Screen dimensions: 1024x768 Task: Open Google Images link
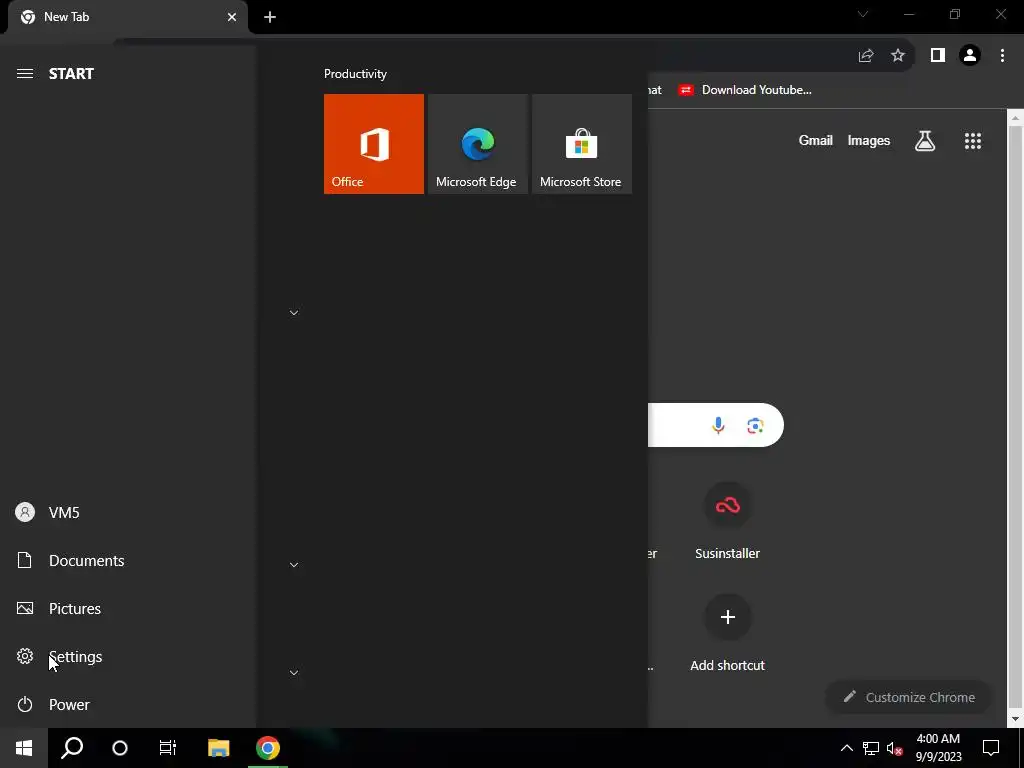[x=869, y=140]
